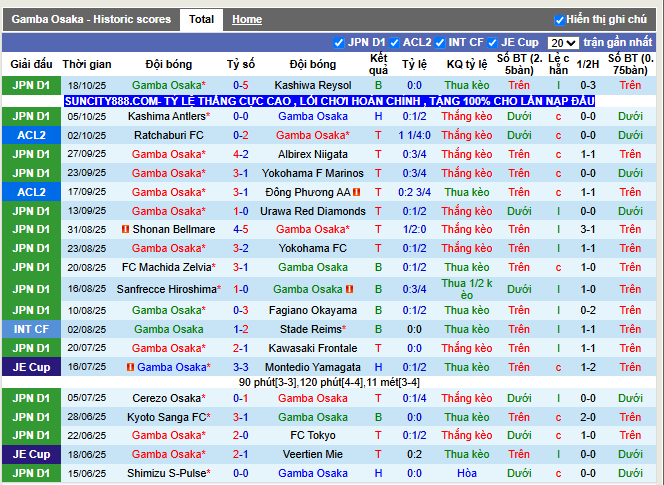Click the Ratchaburi FC team name
Viewport: 664px width, 485px height.
click(x=169, y=135)
